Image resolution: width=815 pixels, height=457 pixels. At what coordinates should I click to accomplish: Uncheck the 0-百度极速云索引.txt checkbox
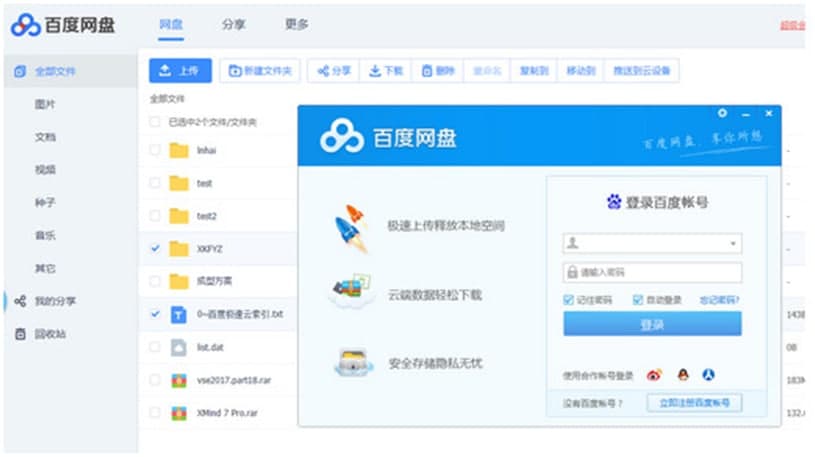154,314
